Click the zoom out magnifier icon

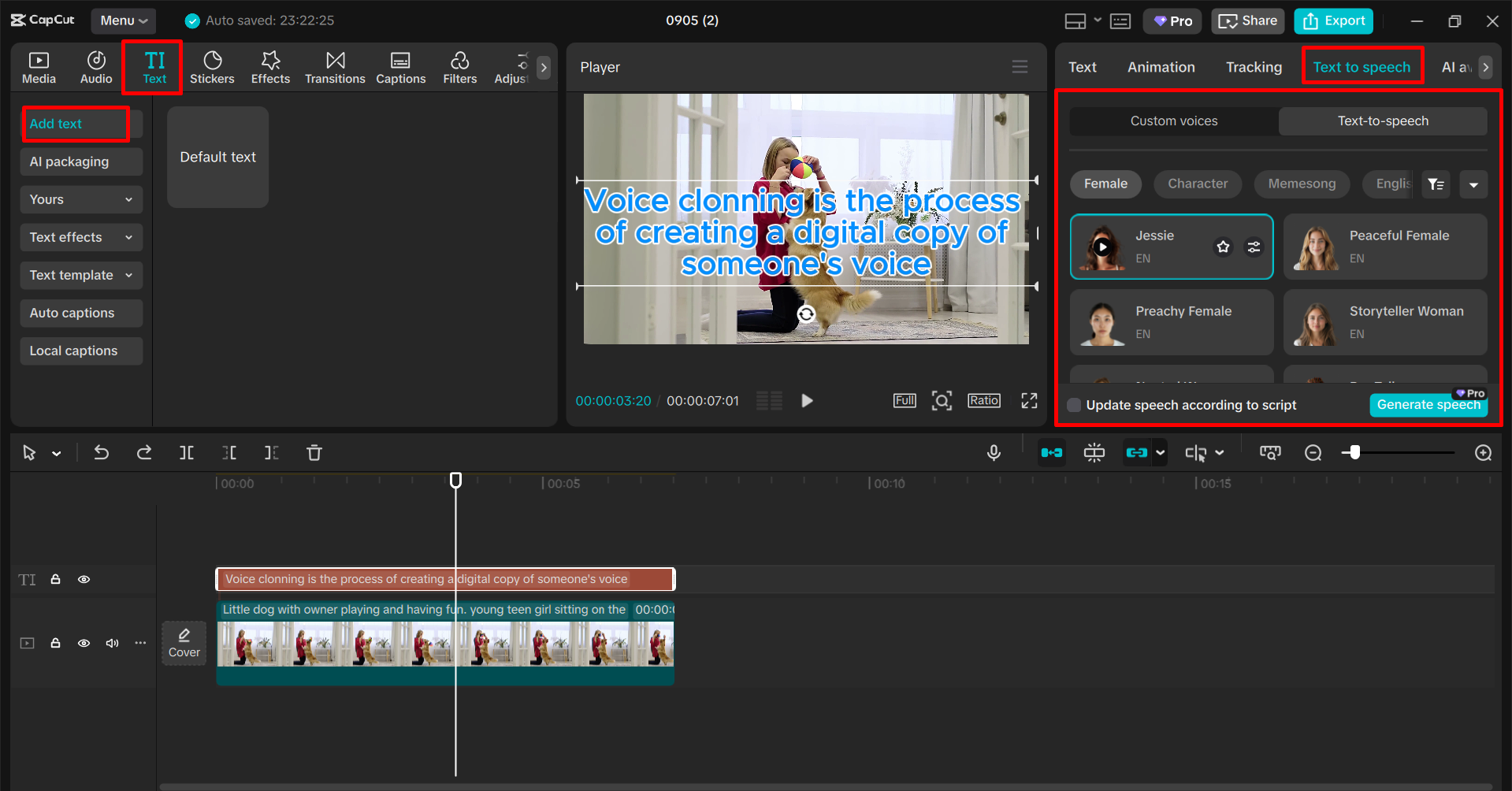click(1313, 452)
